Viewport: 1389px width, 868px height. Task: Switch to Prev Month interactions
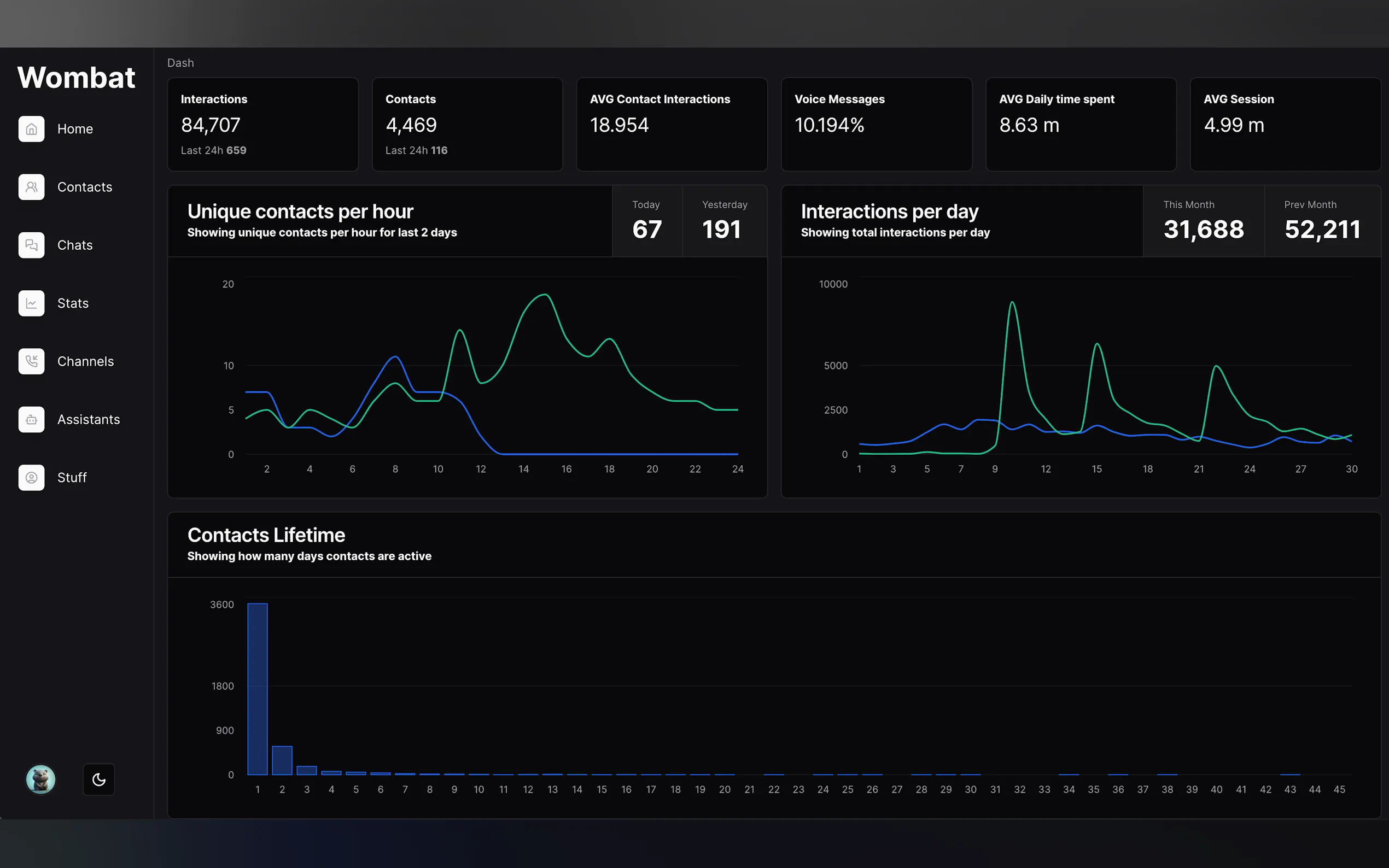point(1322,221)
